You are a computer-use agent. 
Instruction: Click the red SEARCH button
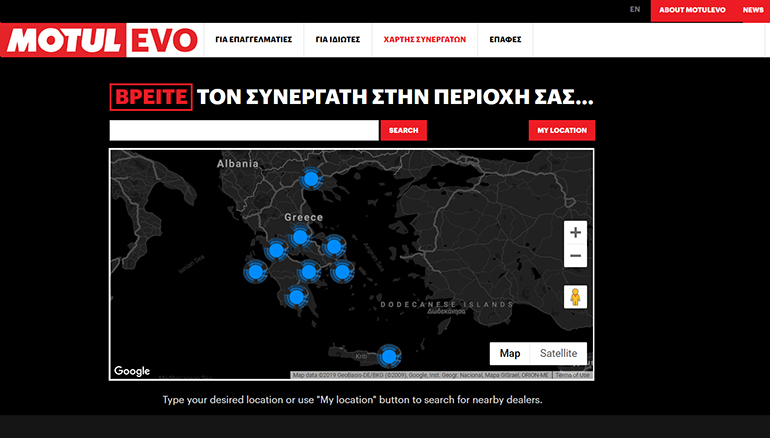click(x=404, y=131)
